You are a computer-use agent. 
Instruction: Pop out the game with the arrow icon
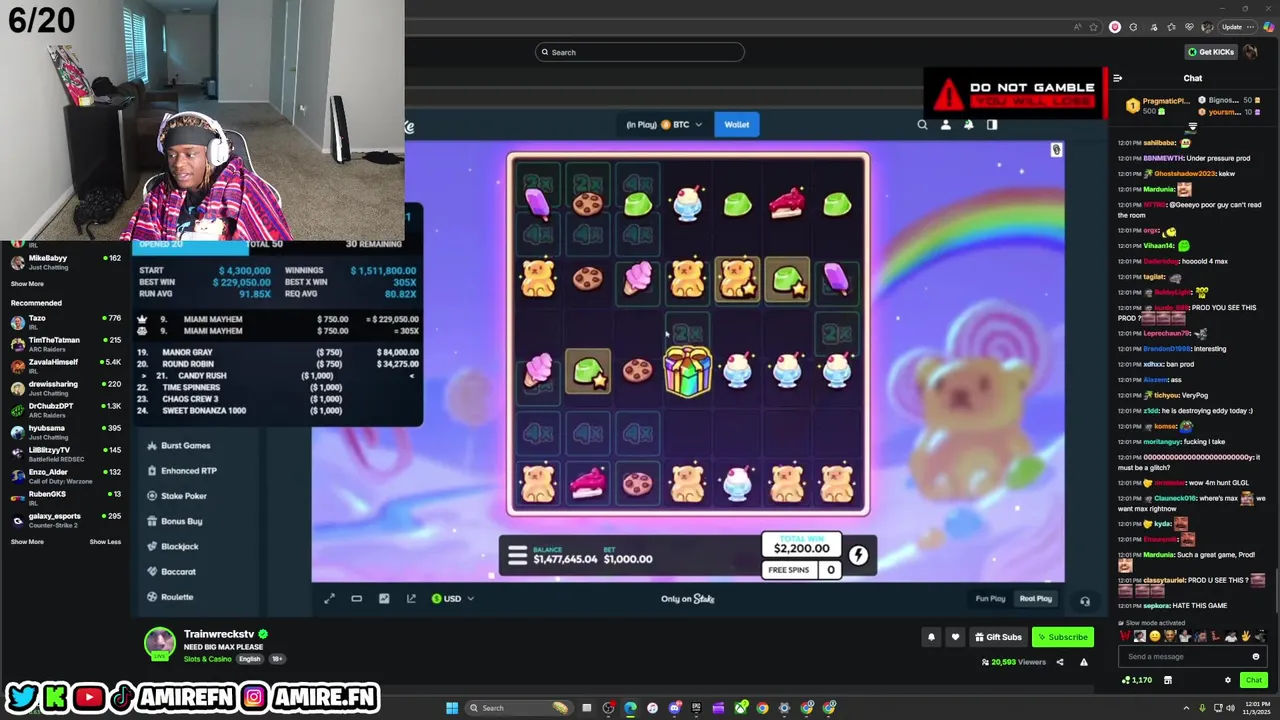coord(411,599)
